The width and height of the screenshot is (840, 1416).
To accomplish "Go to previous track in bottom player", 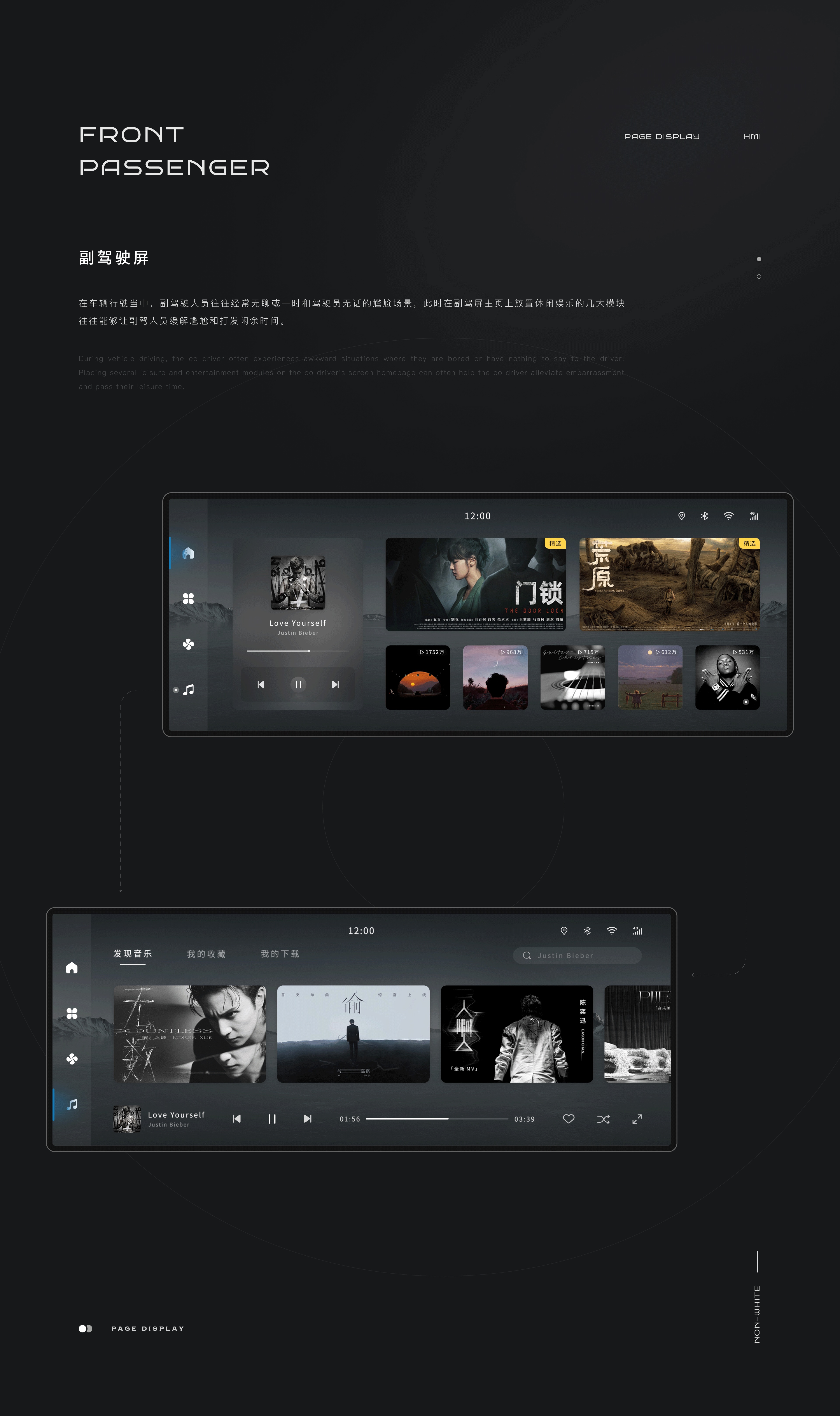I will (237, 1119).
